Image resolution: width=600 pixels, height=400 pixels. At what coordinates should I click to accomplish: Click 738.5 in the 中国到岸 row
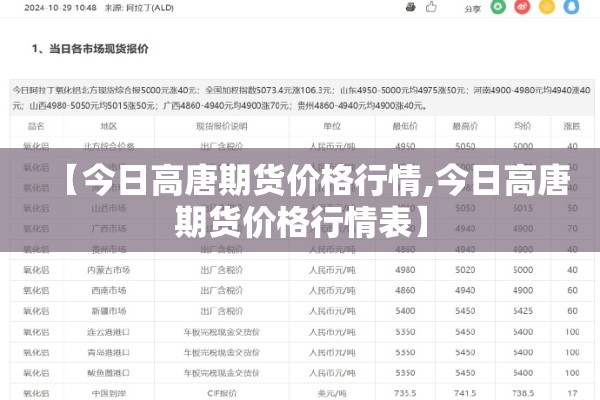pos(523,393)
